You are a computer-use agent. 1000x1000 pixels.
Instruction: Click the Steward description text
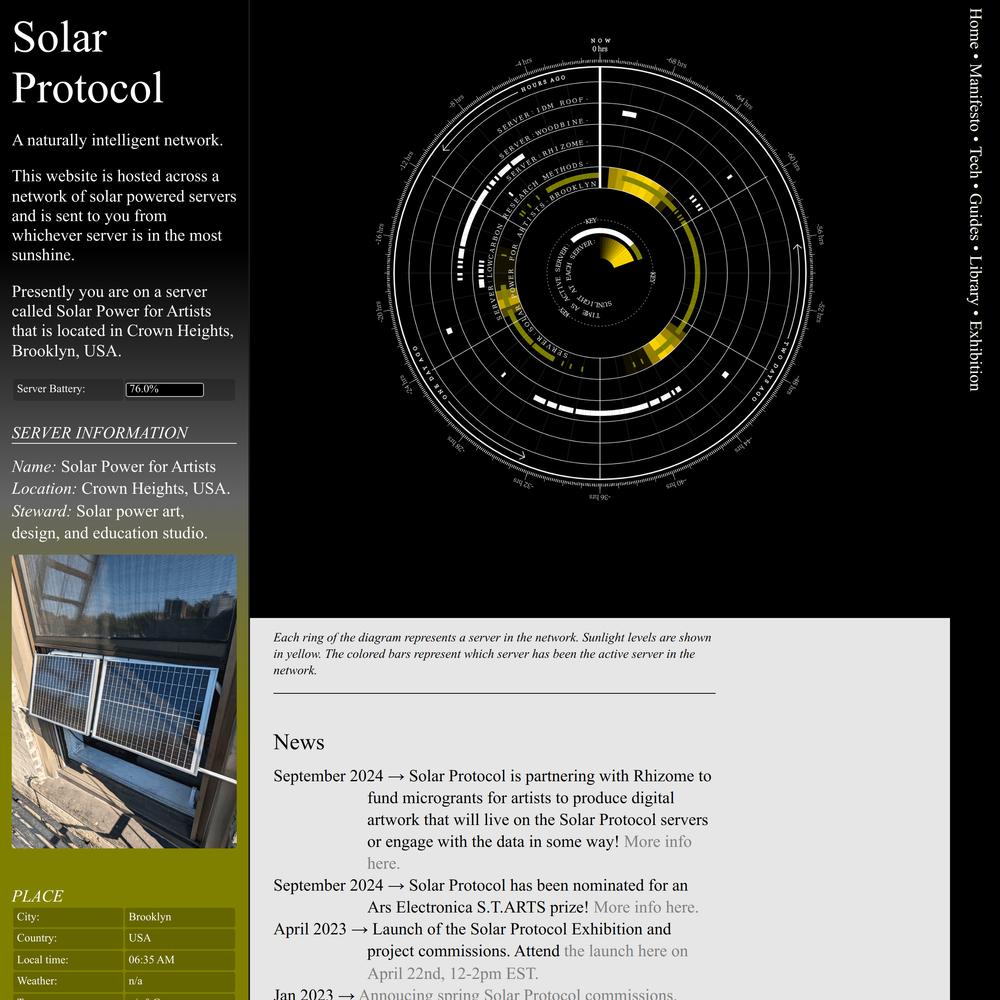110,522
